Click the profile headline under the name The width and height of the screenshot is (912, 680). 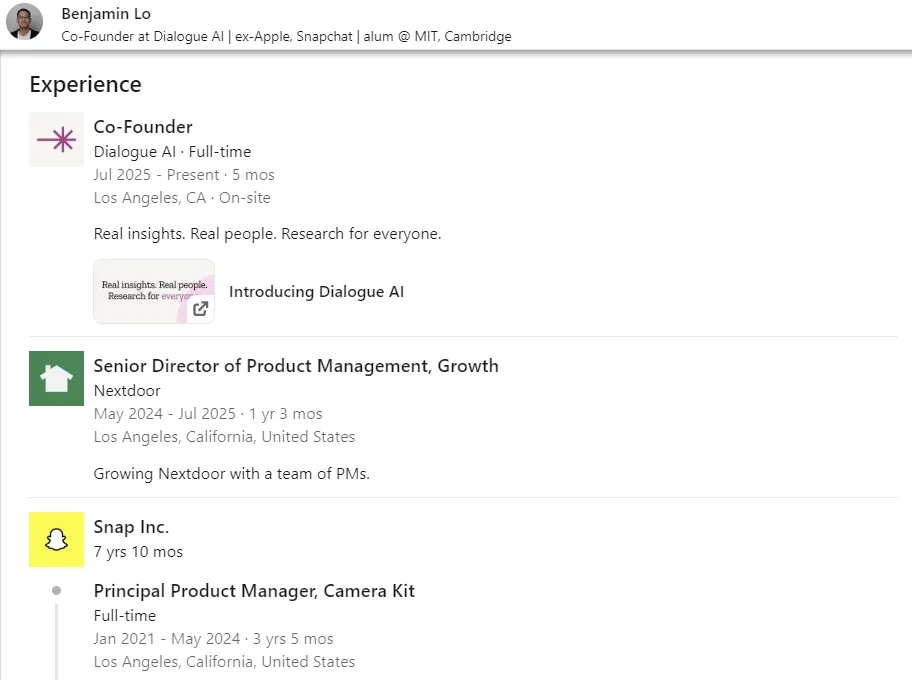(286, 36)
